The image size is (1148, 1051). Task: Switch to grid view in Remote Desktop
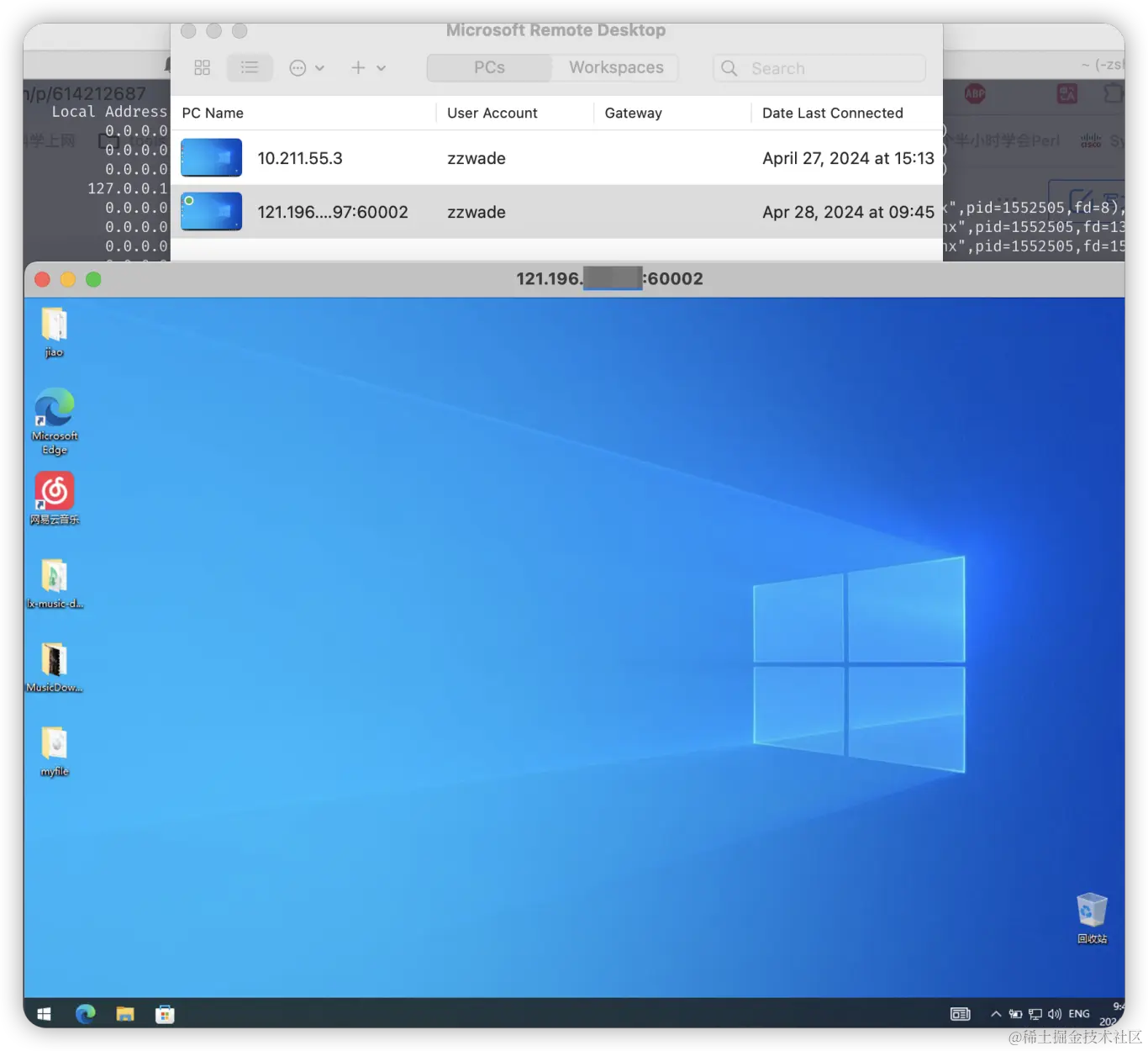pos(203,68)
